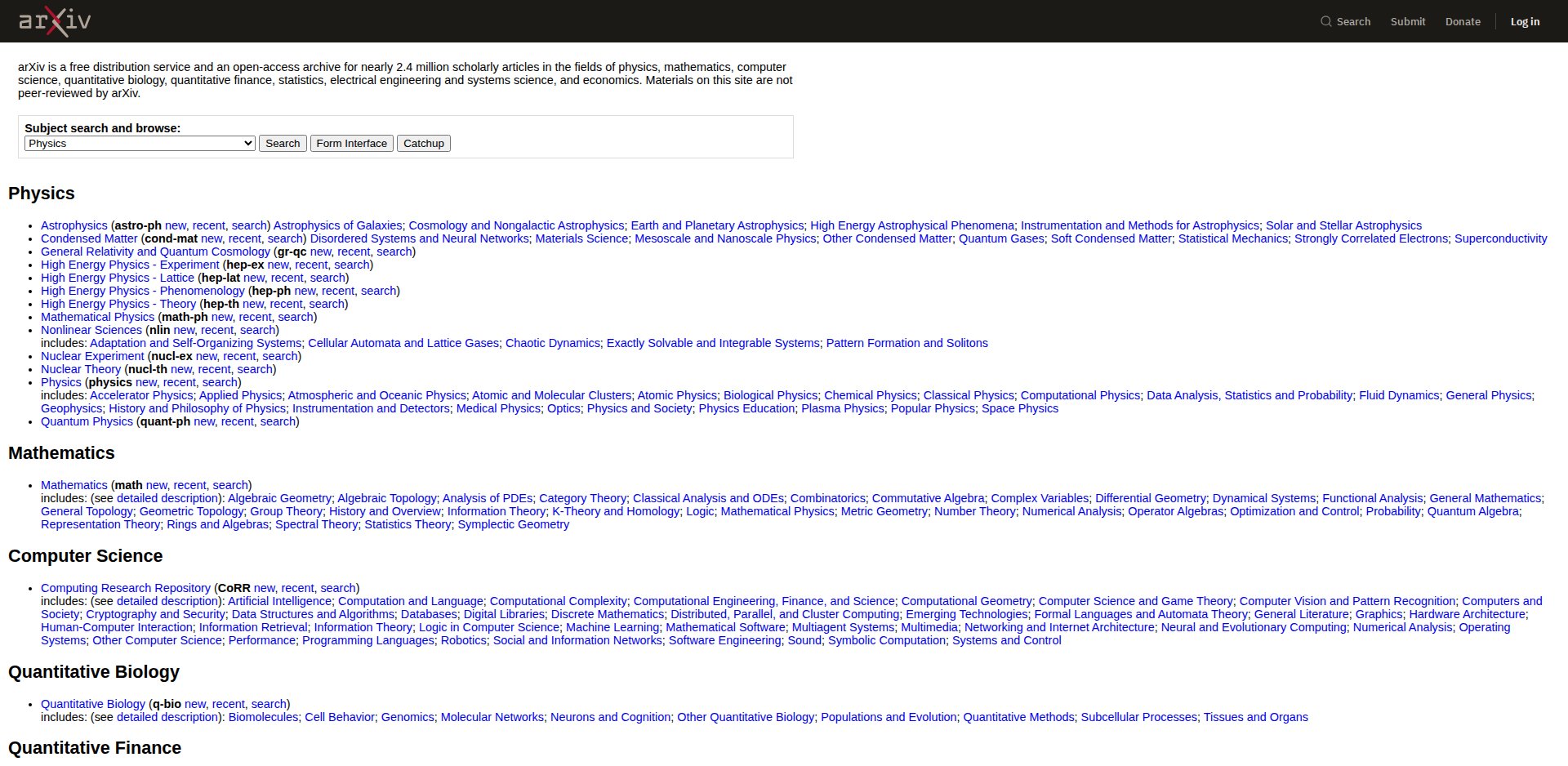Open the Condensed Matter archive
The height and width of the screenshot is (766, 1568).
tap(90, 238)
